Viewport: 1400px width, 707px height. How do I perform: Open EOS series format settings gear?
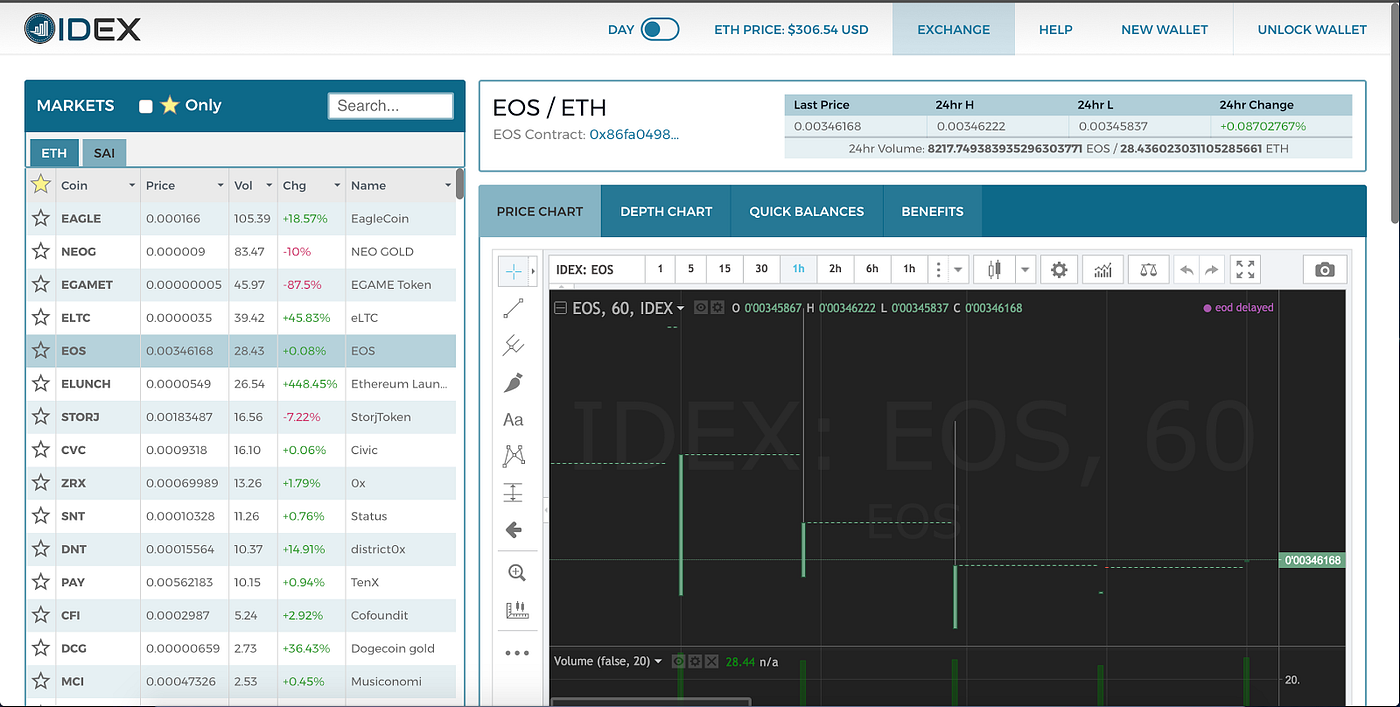pyautogui.click(x=717, y=308)
